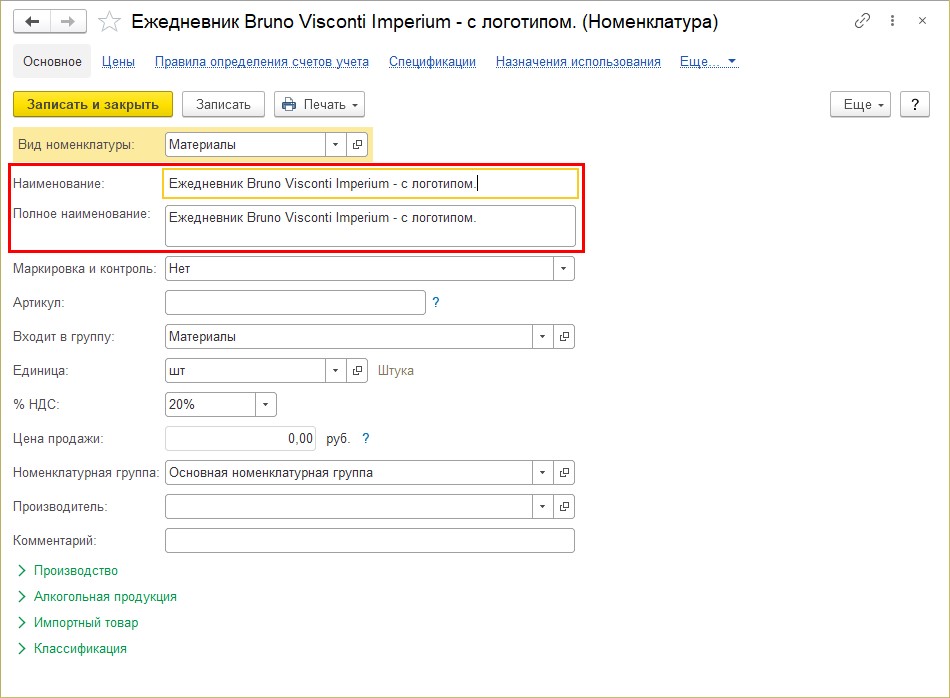Open the question mark help button
This screenshot has height=698, width=950.
(915, 104)
